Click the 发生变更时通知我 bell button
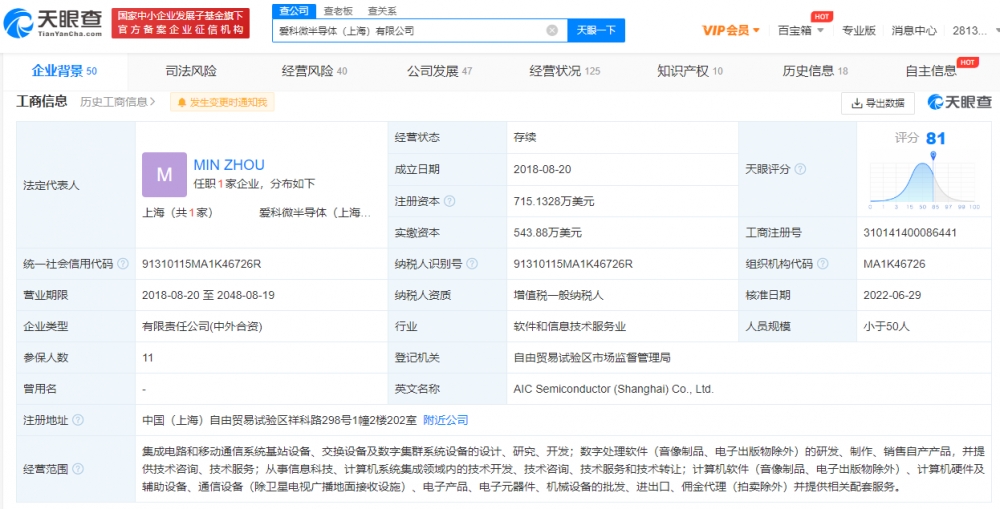This screenshot has height=509, width=1000. [x=222, y=102]
